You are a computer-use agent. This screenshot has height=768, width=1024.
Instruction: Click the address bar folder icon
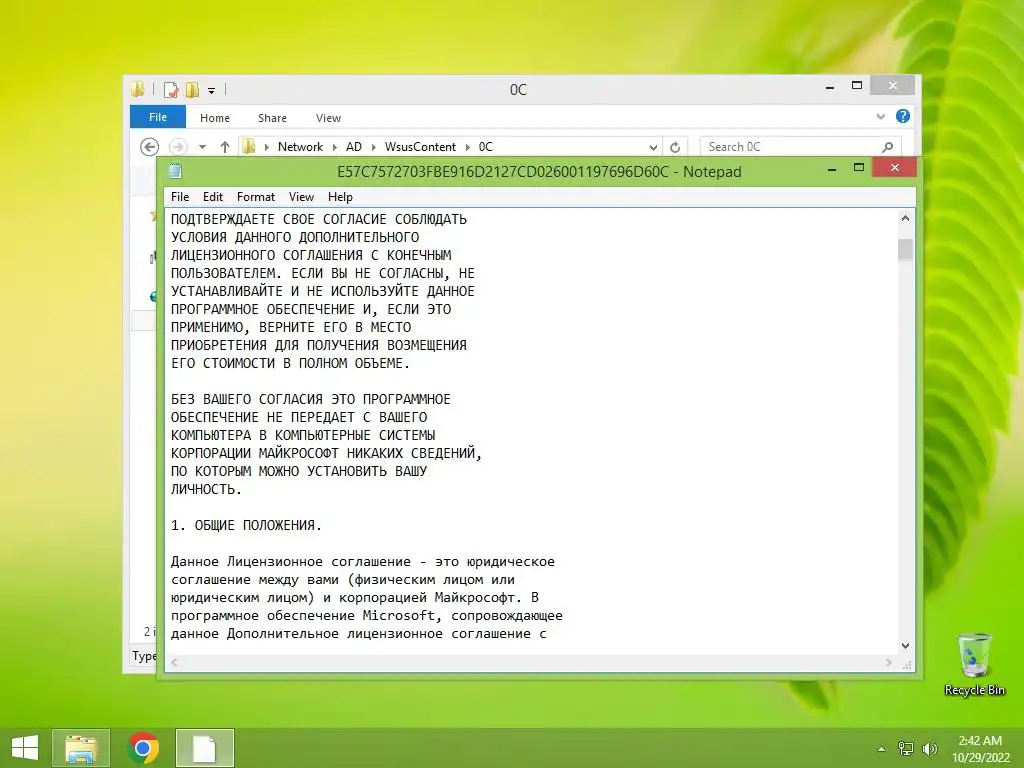click(248, 147)
